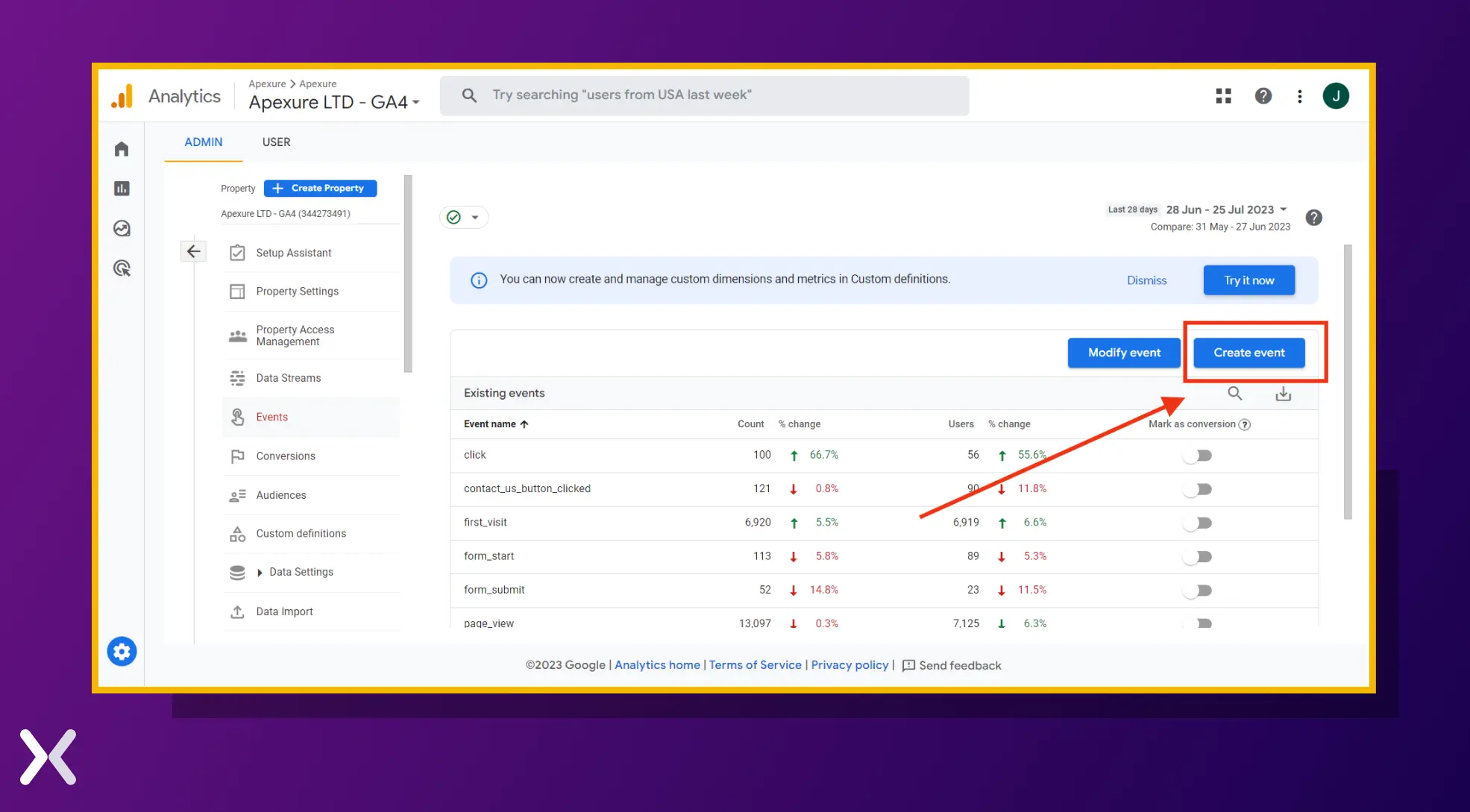
Task: Toggle conversion for form_submit event
Action: (1198, 591)
